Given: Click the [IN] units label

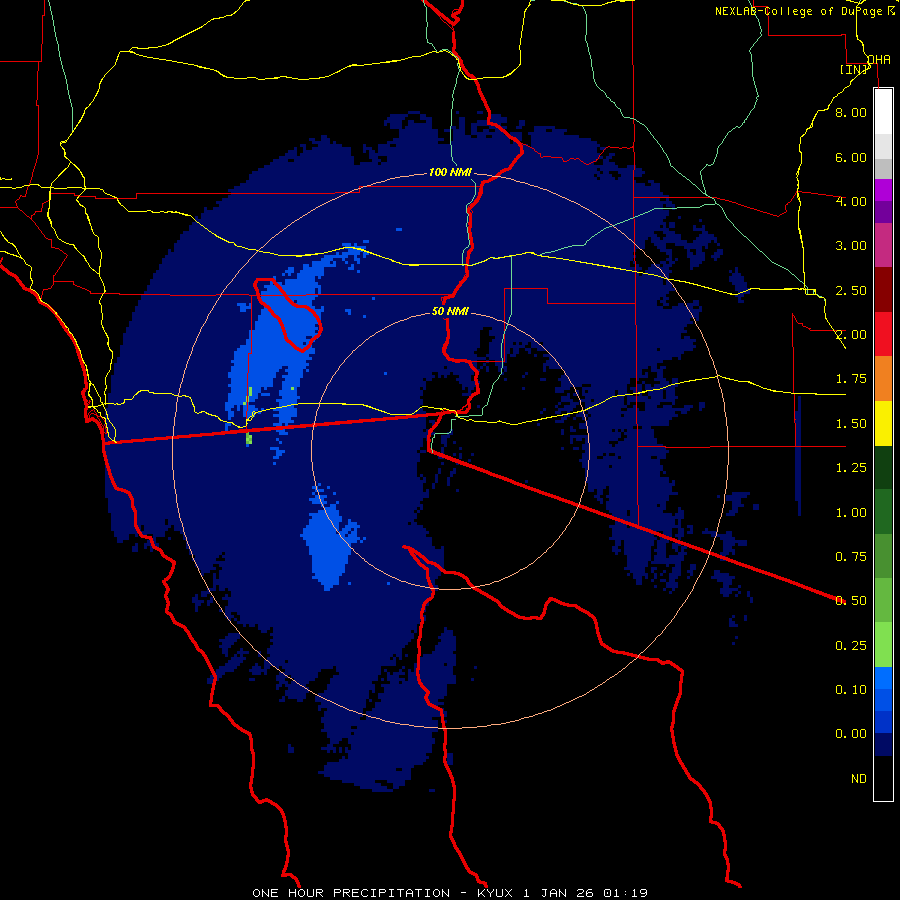Looking at the screenshot, I should point(854,69).
